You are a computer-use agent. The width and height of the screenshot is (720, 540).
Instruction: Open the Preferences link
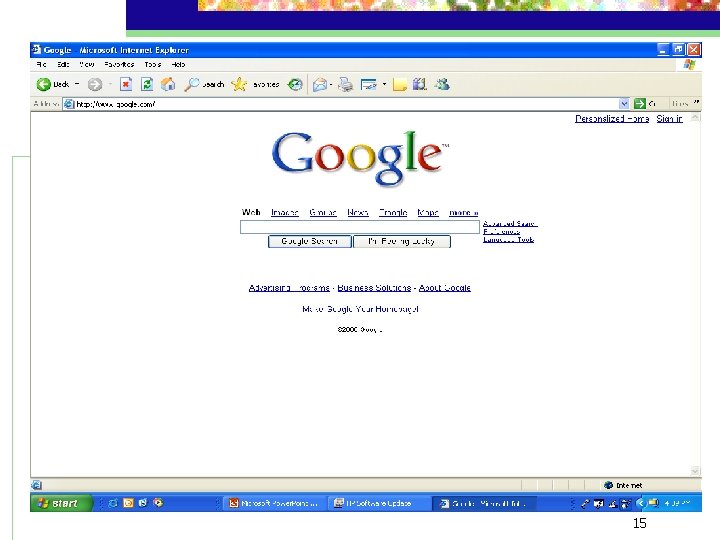point(501,231)
